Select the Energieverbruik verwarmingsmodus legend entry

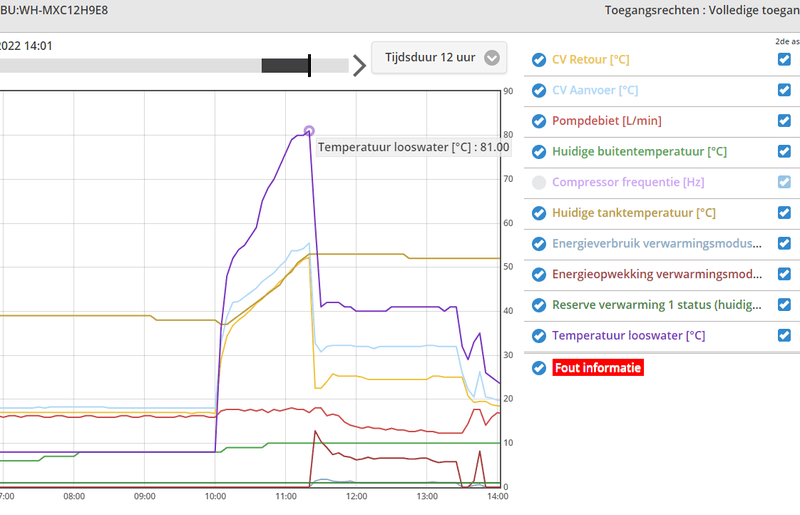[x=655, y=244]
